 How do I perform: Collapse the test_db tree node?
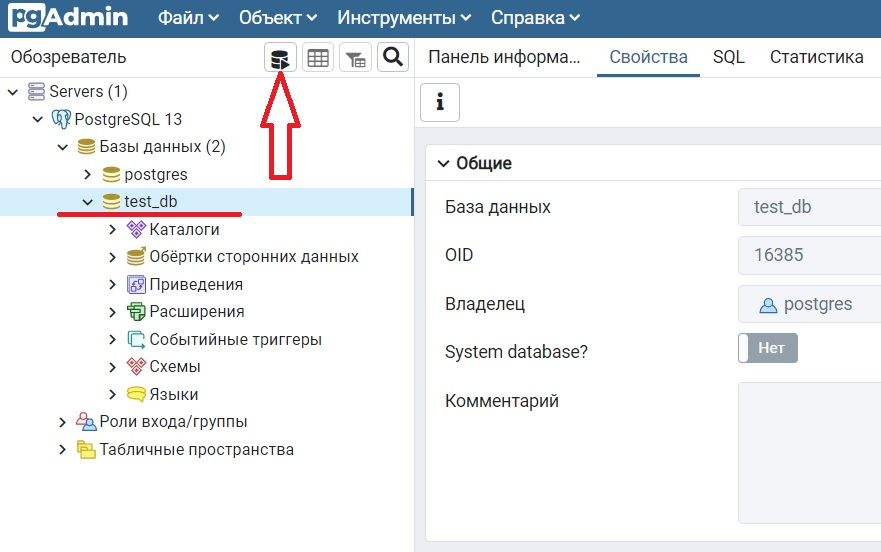click(x=88, y=202)
